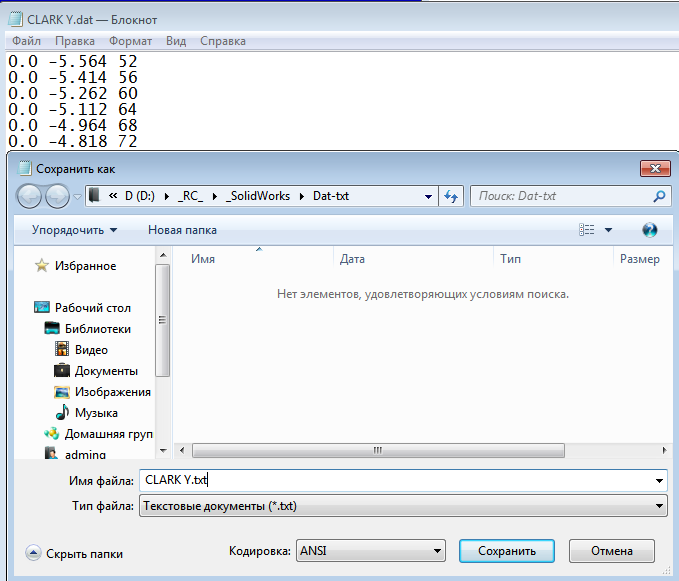Open the Файл menu in Notepad
Screen dimensions: 679x581
point(26,41)
